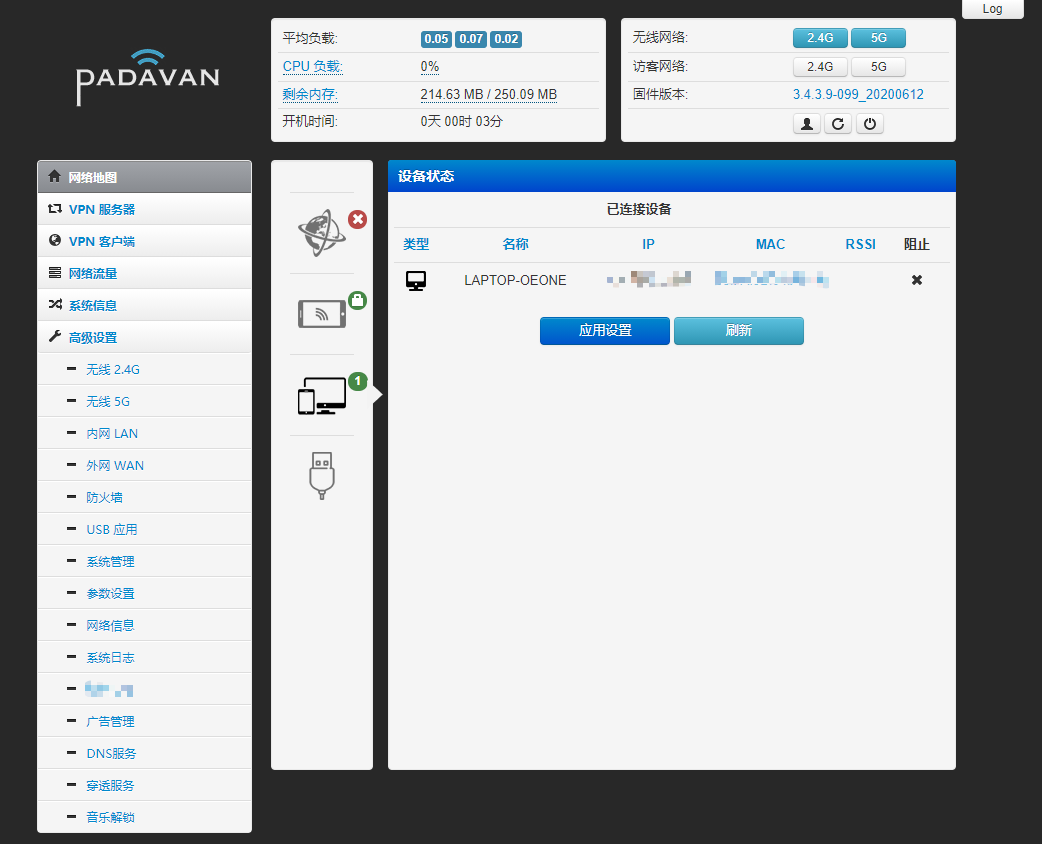Click the 刷新 button
The height and width of the screenshot is (844, 1042).
tap(738, 331)
